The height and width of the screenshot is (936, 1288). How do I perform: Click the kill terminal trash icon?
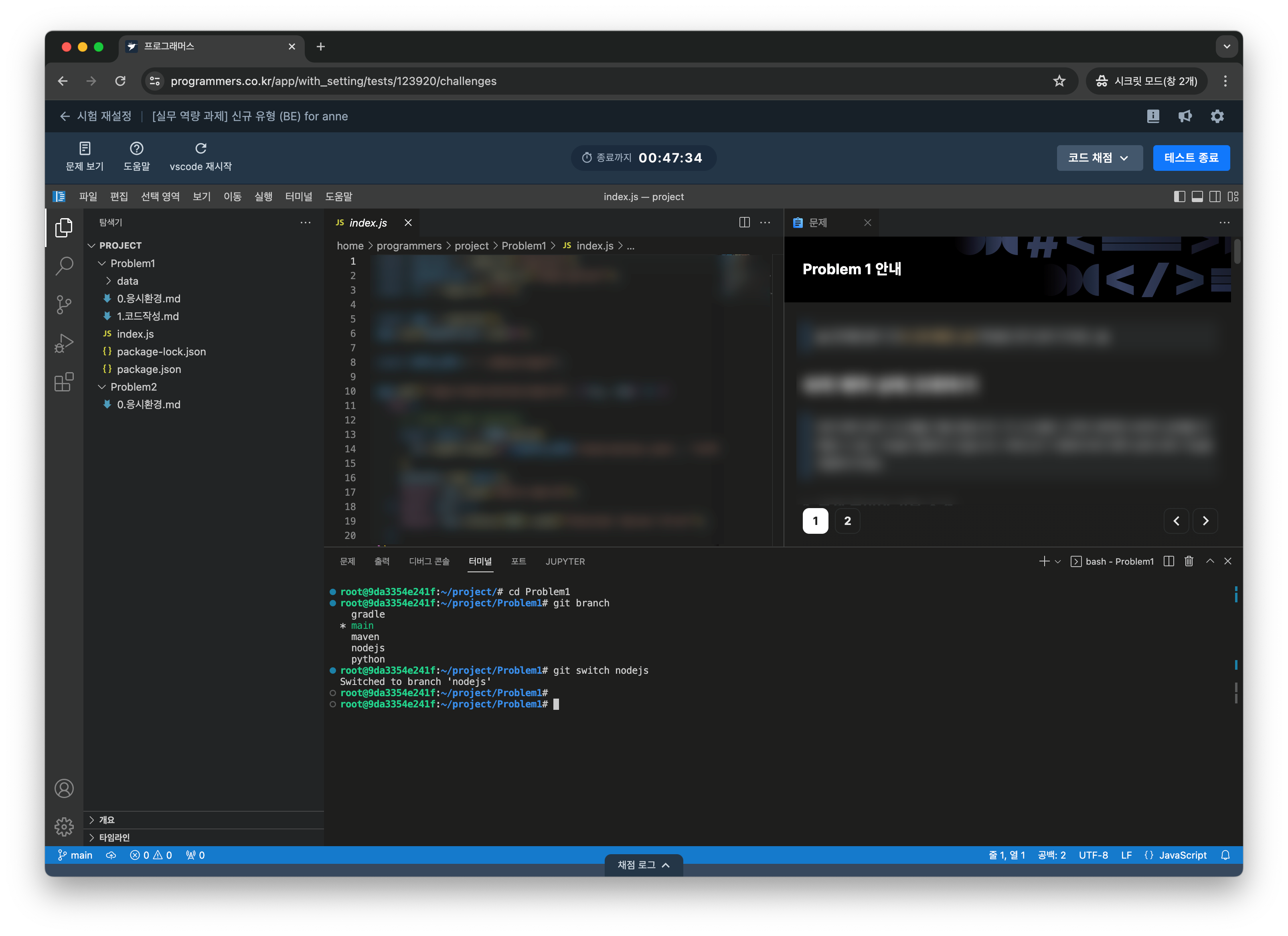[1189, 561]
